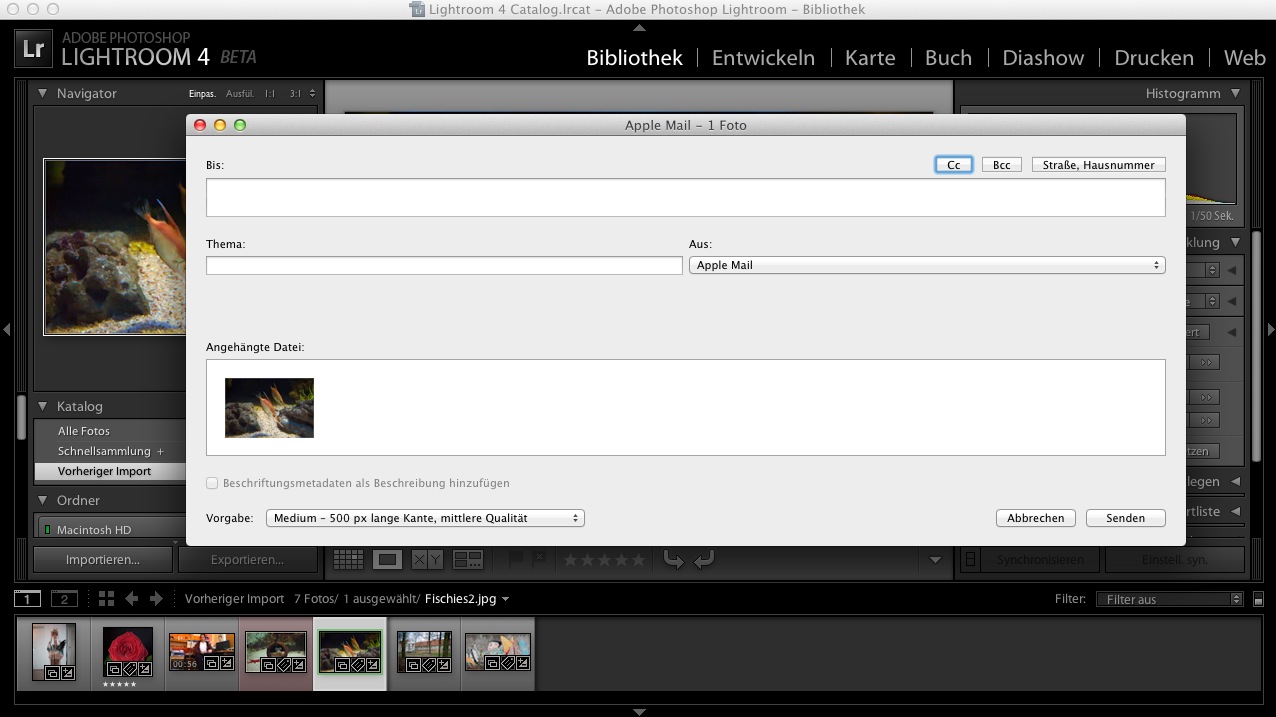Open the XY Compare view
The height and width of the screenshot is (717, 1276).
pos(428,560)
